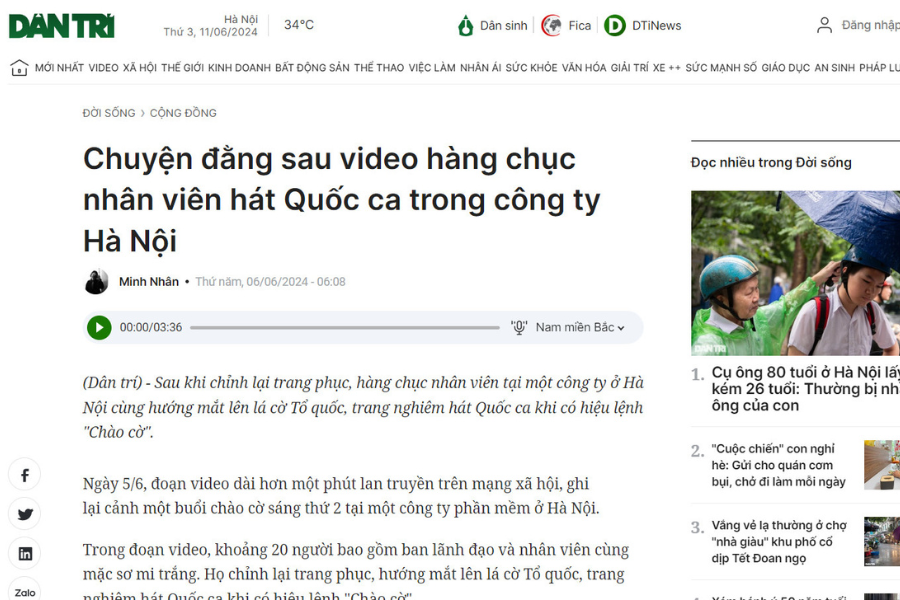Open the THỂ THAO section
900x600 pixels.
point(379,68)
